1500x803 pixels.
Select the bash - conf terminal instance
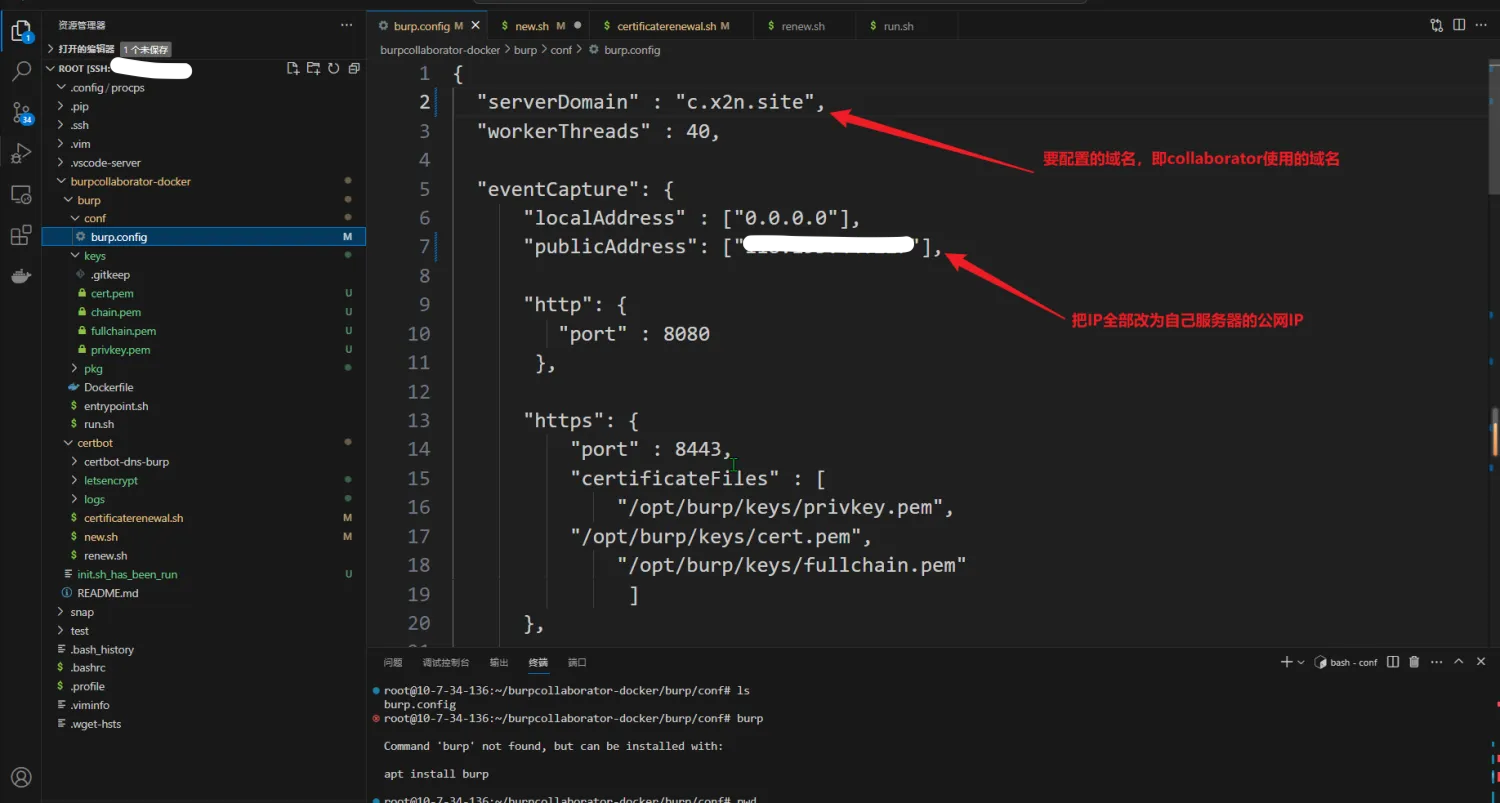click(x=1346, y=662)
